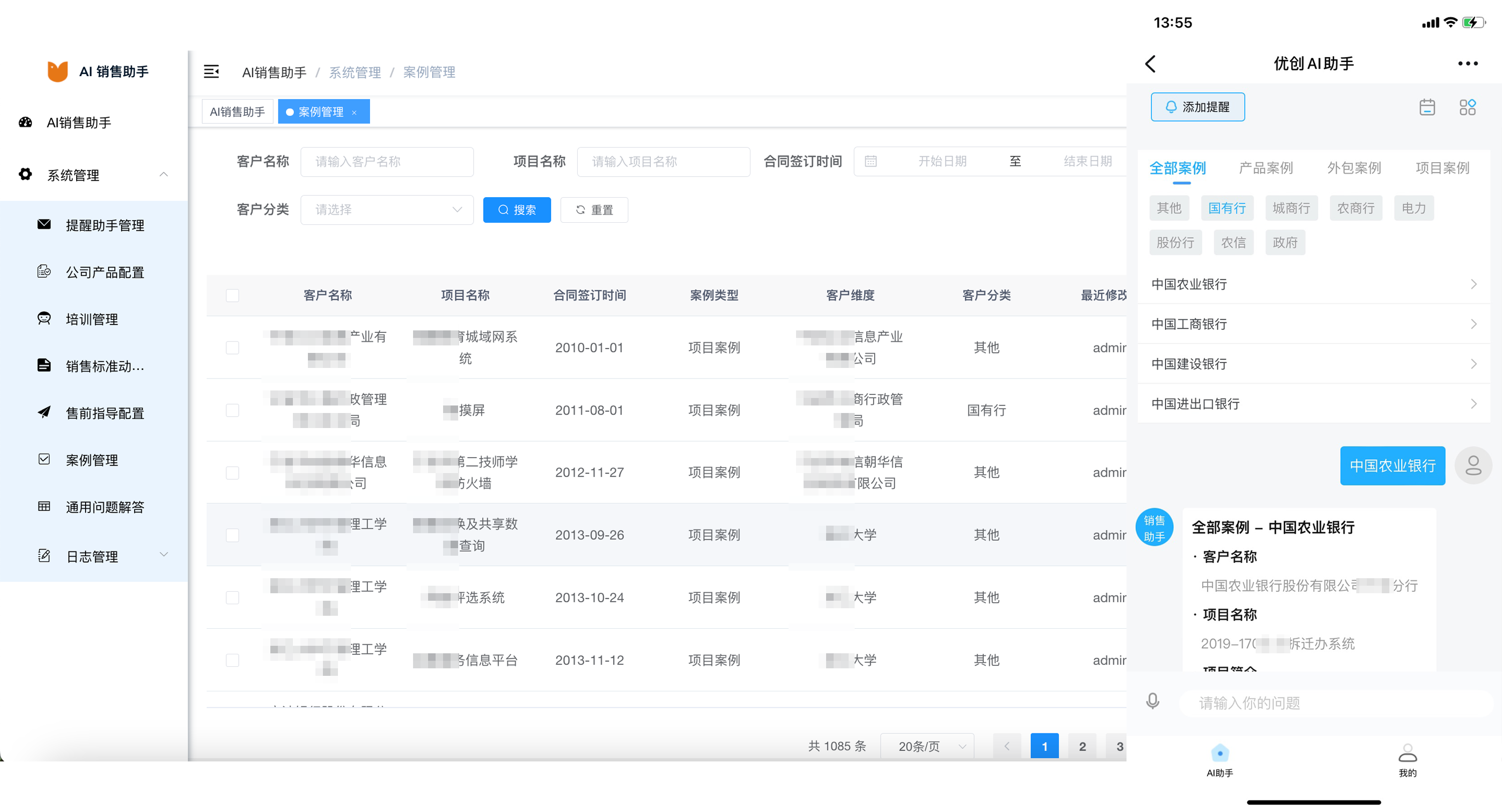This screenshot has width=1502, height=812.
Task: Click the 开始日期 start date field
Action: tap(942, 162)
